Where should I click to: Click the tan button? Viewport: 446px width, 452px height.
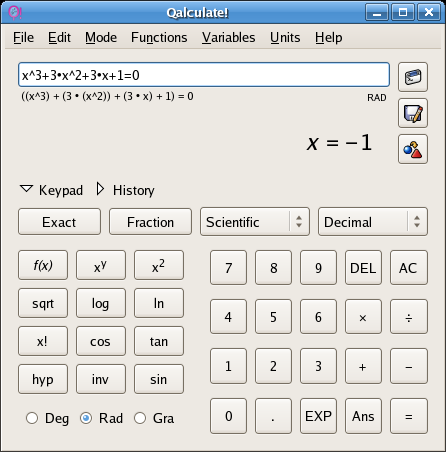click(x=159, y=341)
